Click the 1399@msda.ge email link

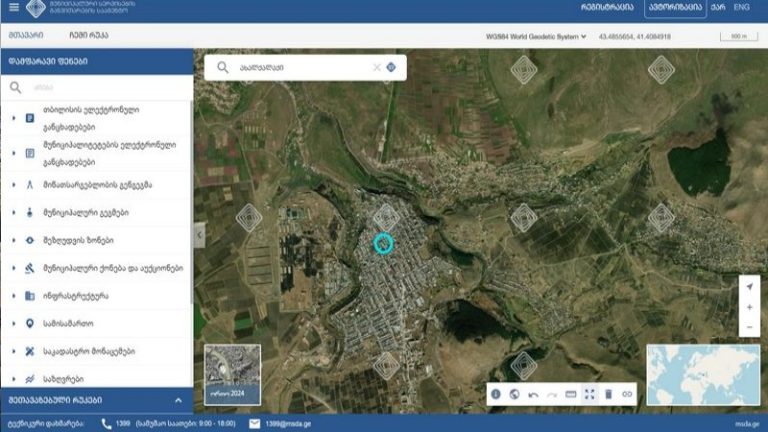click(288, 424)
